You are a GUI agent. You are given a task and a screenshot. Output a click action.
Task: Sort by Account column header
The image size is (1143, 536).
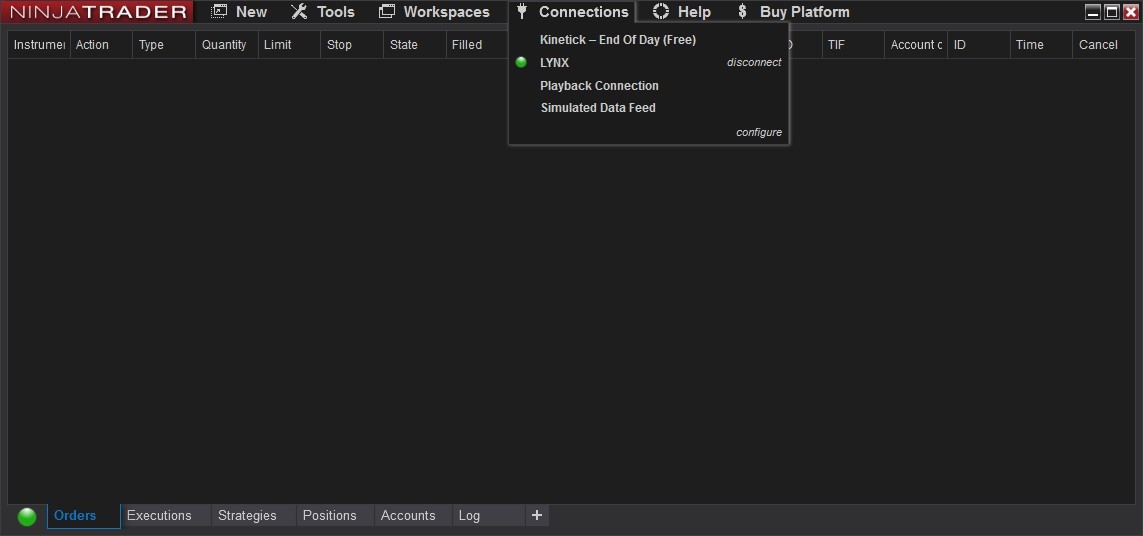click(x=916, y=44)
